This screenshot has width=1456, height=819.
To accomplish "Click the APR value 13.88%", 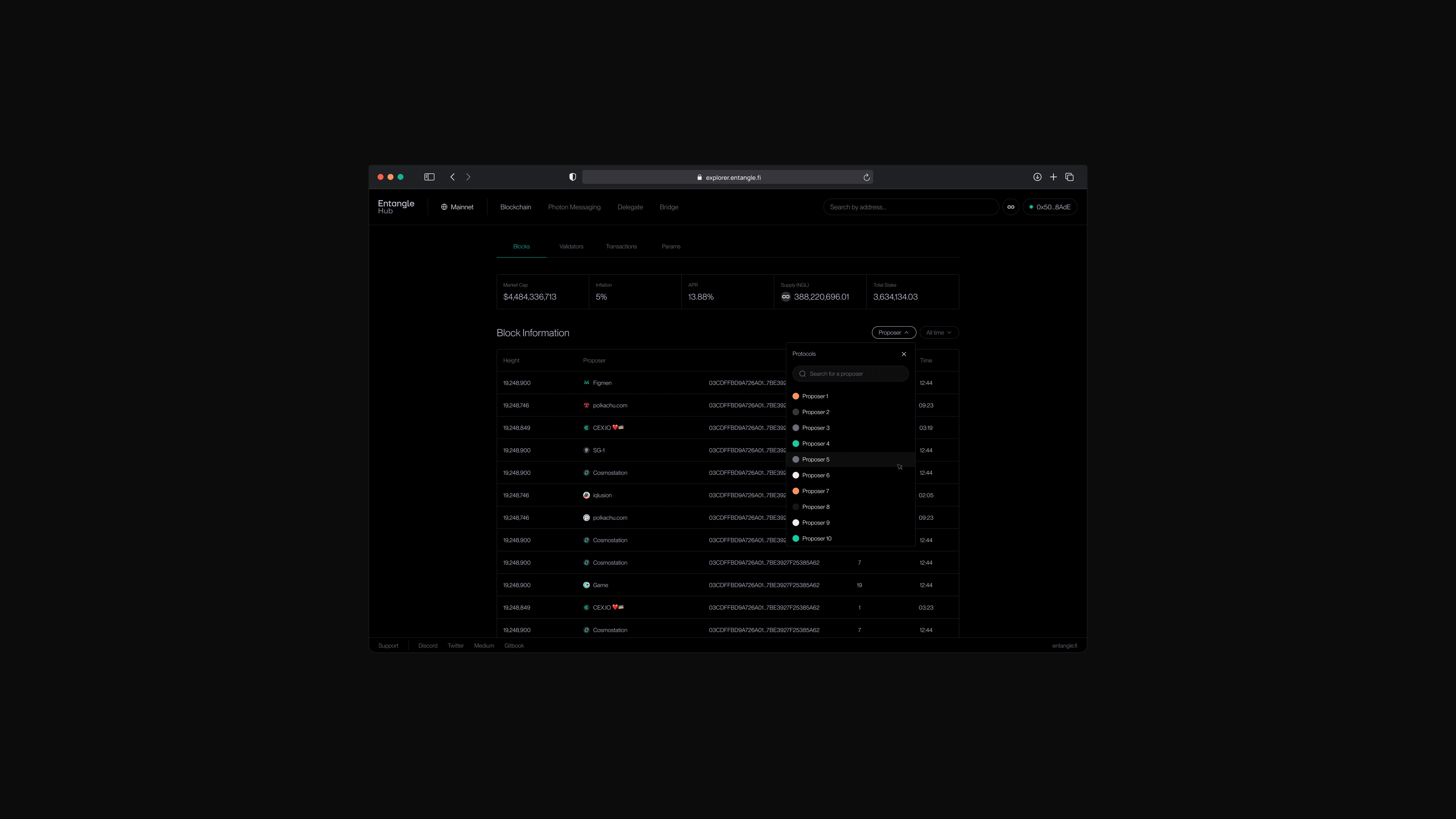I will (x=701, y=297).
